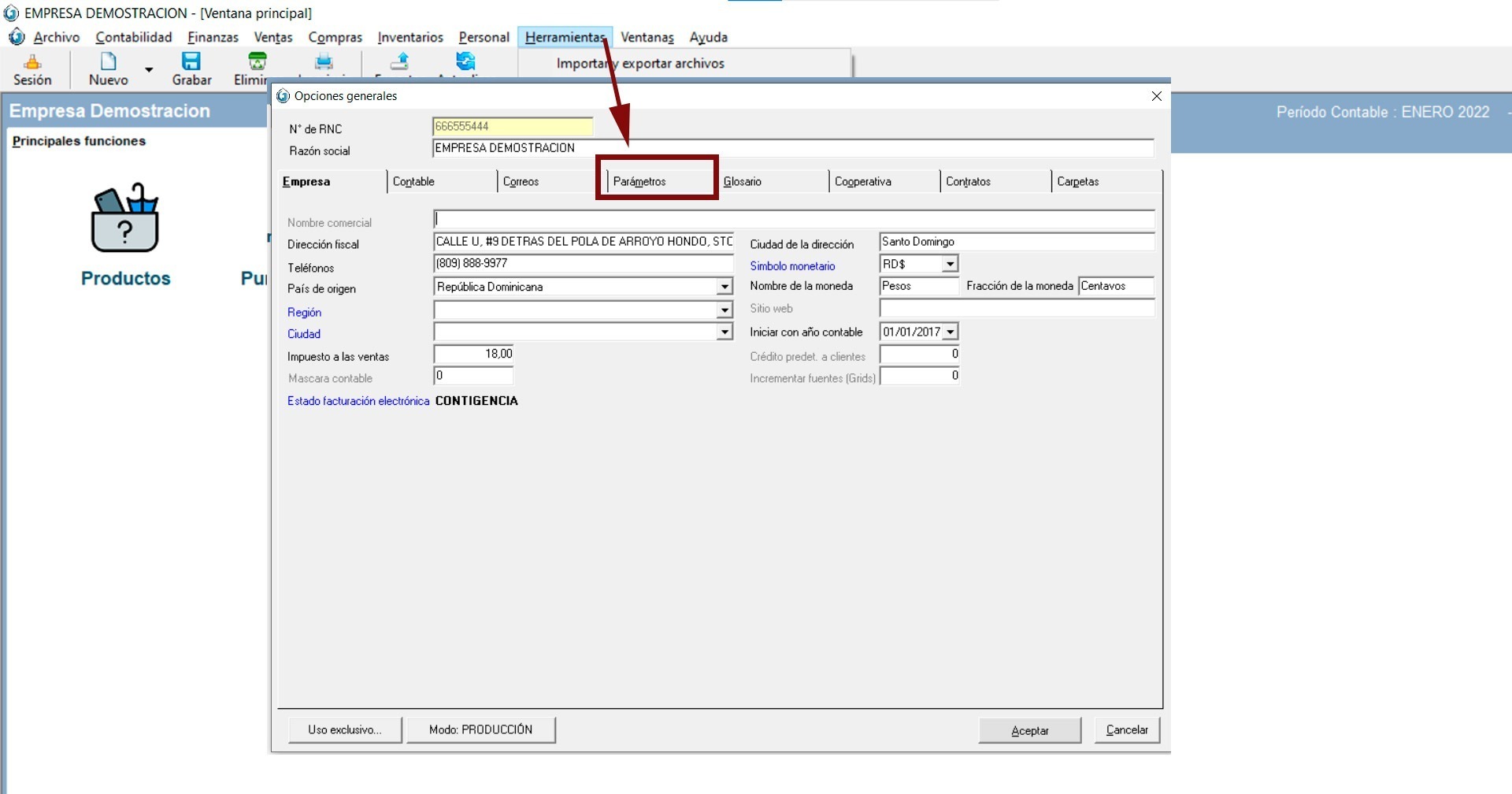Click the printer icon in the toolbar

(x=324, y=62)
